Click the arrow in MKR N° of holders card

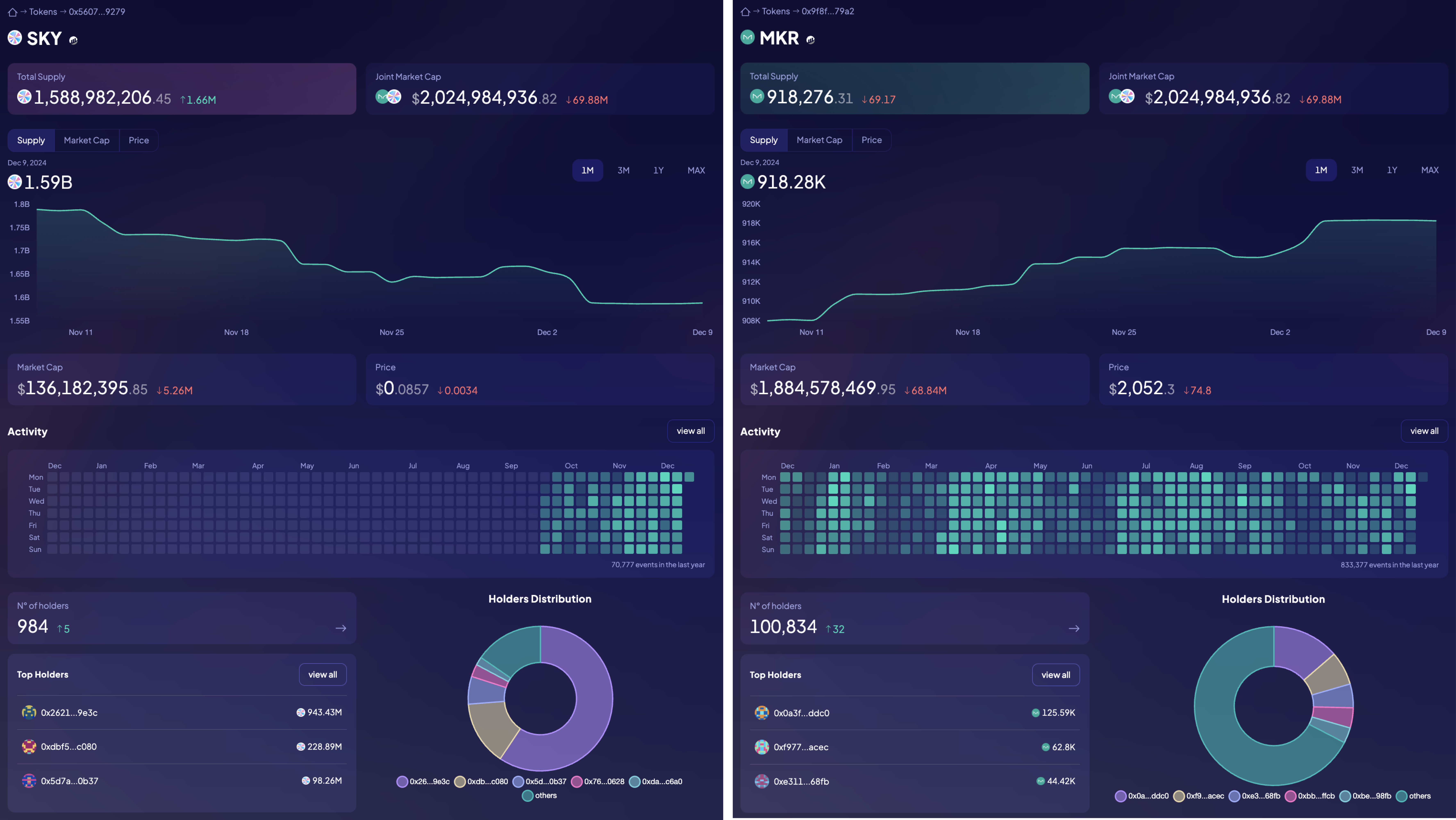pyautogui.click(x=1074, y=629)
